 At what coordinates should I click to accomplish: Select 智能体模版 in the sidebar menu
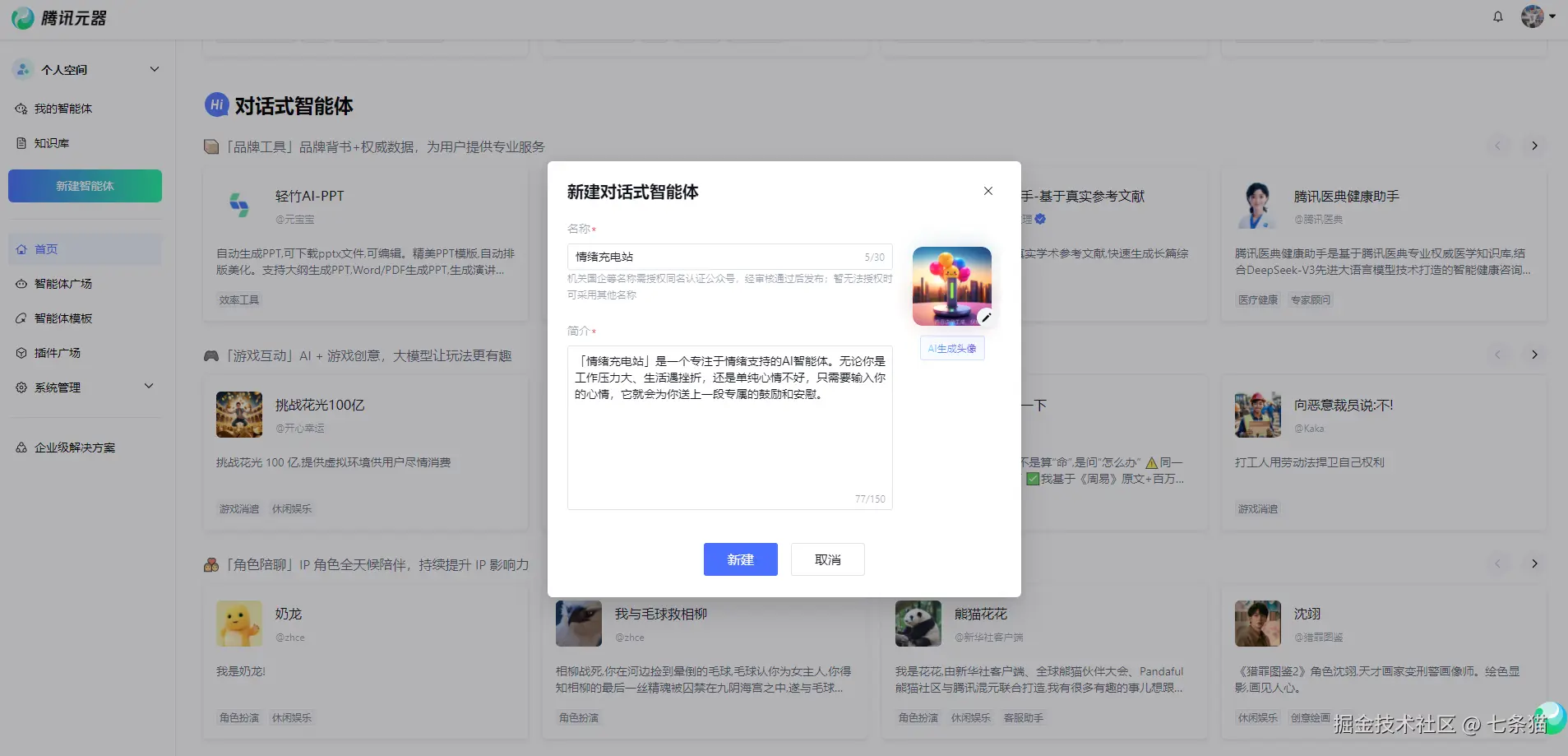pyautogui.click(x=62, y=318)
